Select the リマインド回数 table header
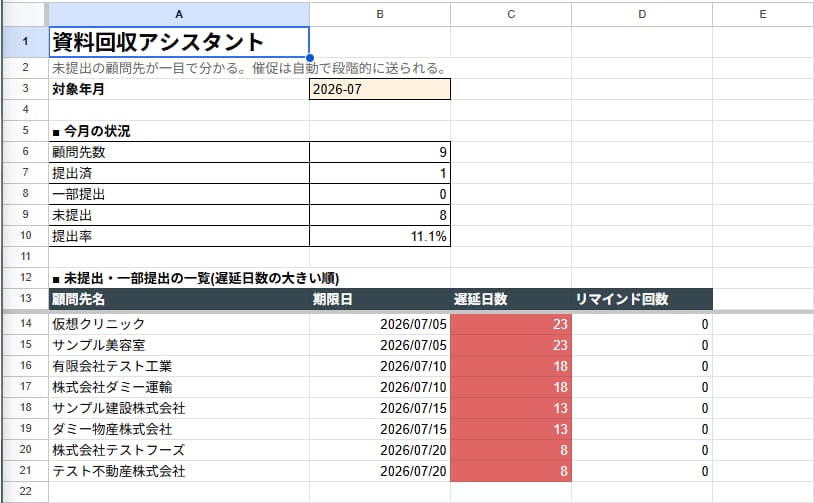The height and width of the screenshot is (503, 814). [642, 299]
